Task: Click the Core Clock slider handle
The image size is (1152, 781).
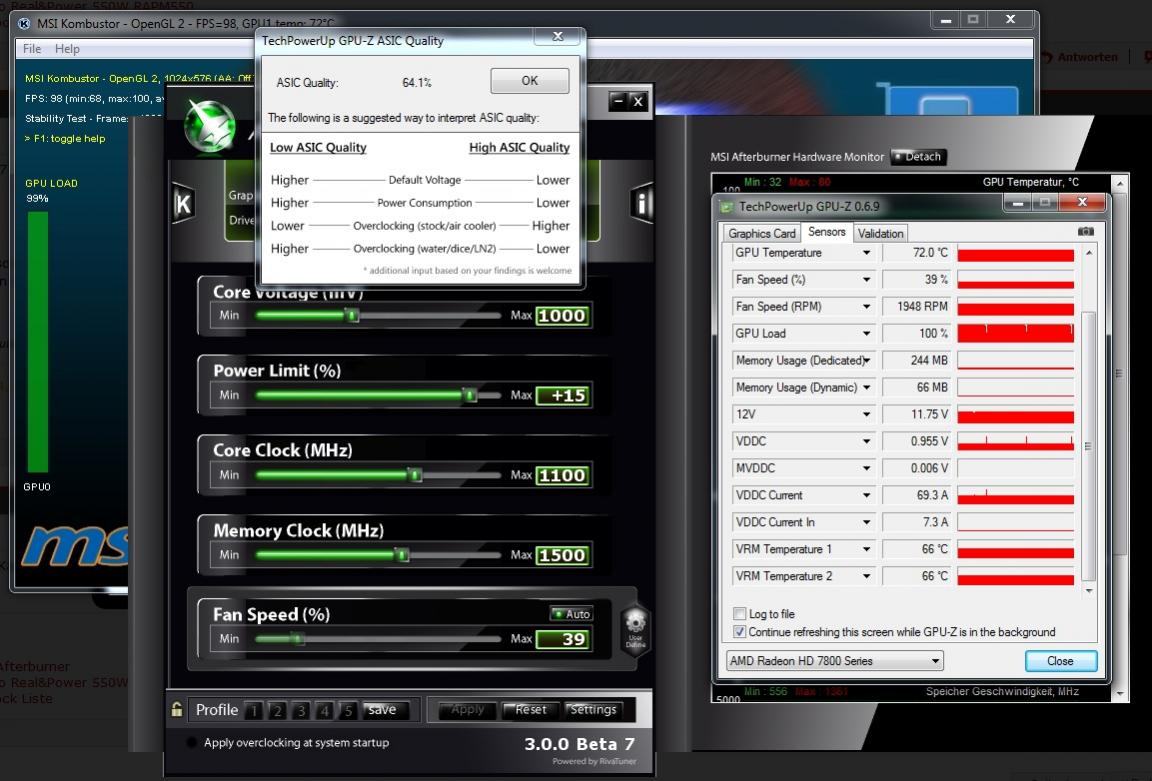Action: 415,475
